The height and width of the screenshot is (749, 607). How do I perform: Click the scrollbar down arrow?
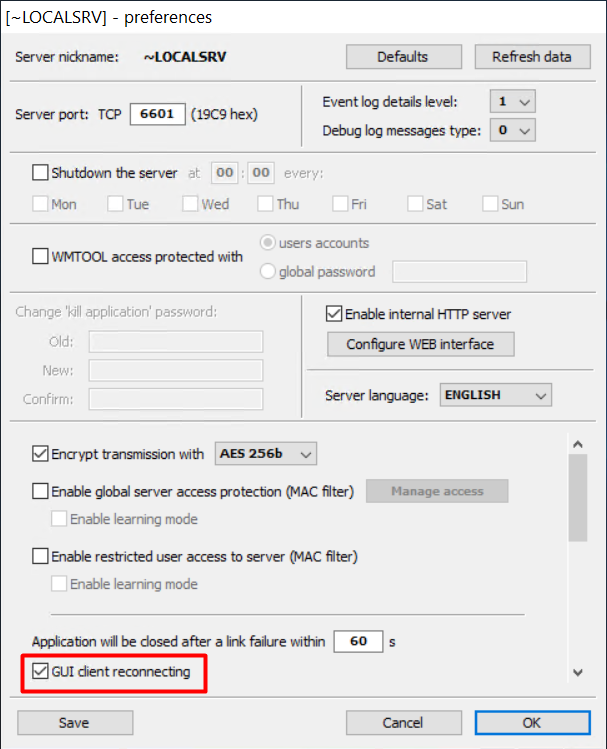(577, 672)
